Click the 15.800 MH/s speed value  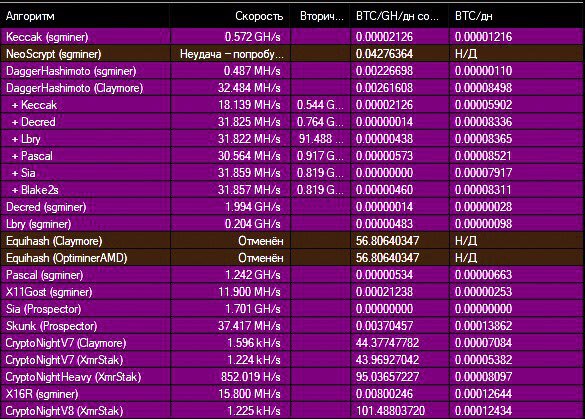pos(249,394)
